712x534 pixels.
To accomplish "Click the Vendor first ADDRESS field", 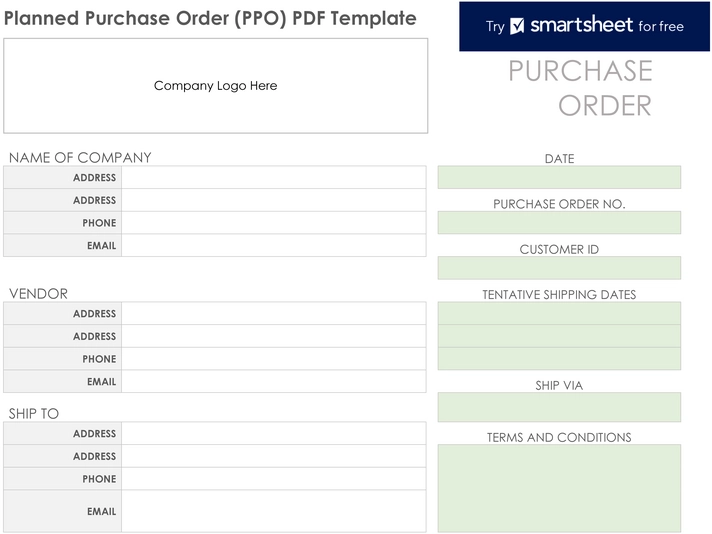I will coord(274,313).
